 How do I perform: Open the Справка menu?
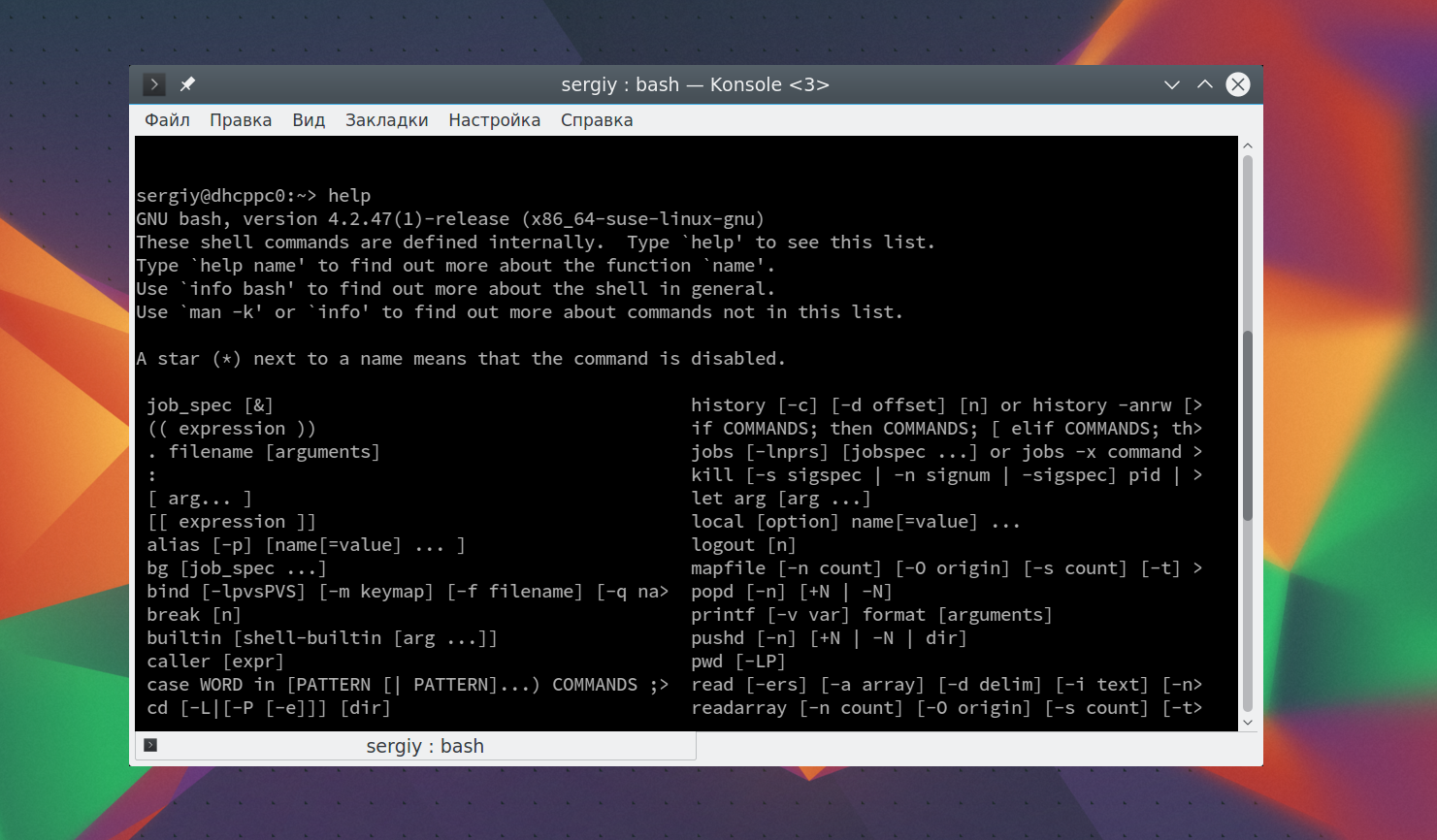(597, 120)
